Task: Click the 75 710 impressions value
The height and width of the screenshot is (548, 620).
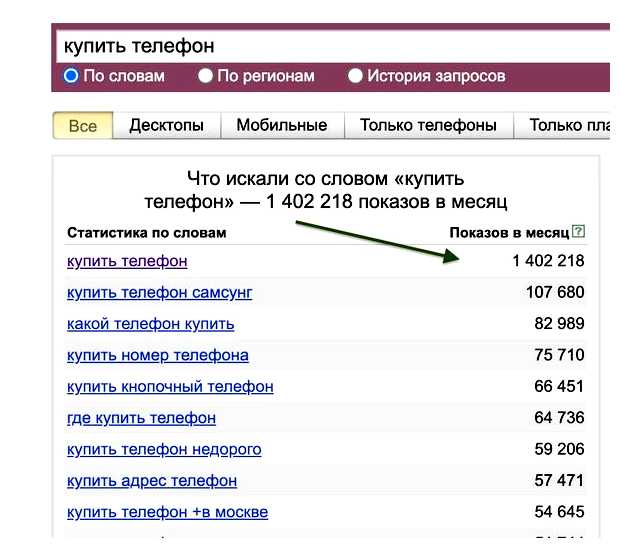Action: [x=559, y=355]
